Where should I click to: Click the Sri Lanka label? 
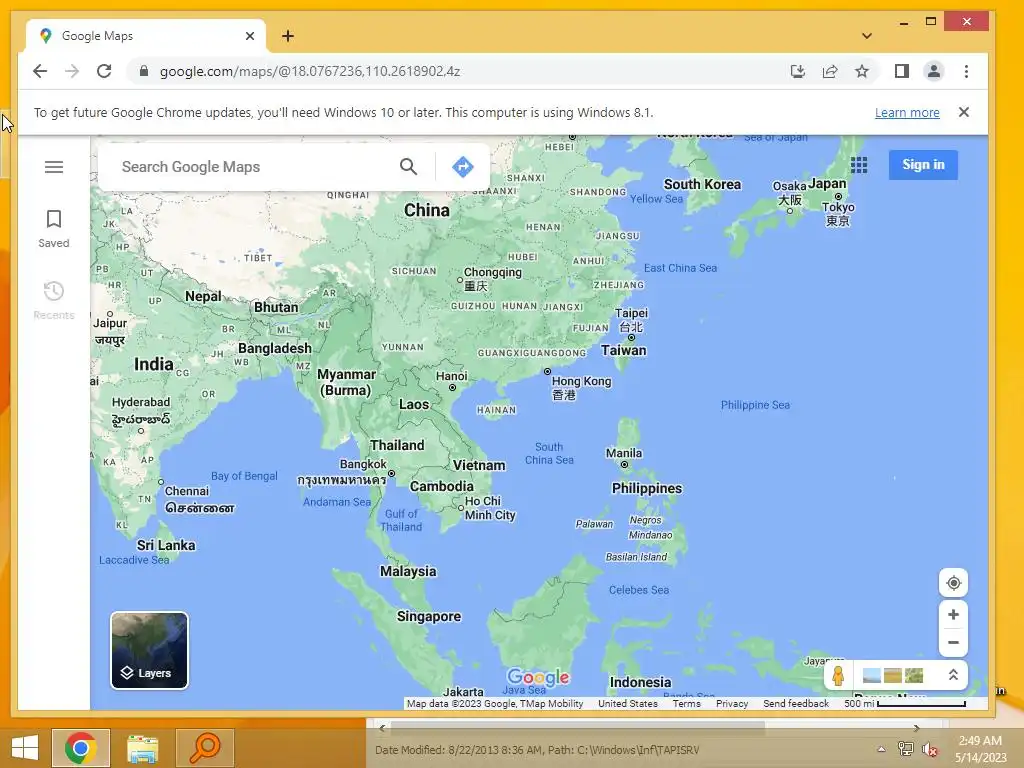coord(166,545)
